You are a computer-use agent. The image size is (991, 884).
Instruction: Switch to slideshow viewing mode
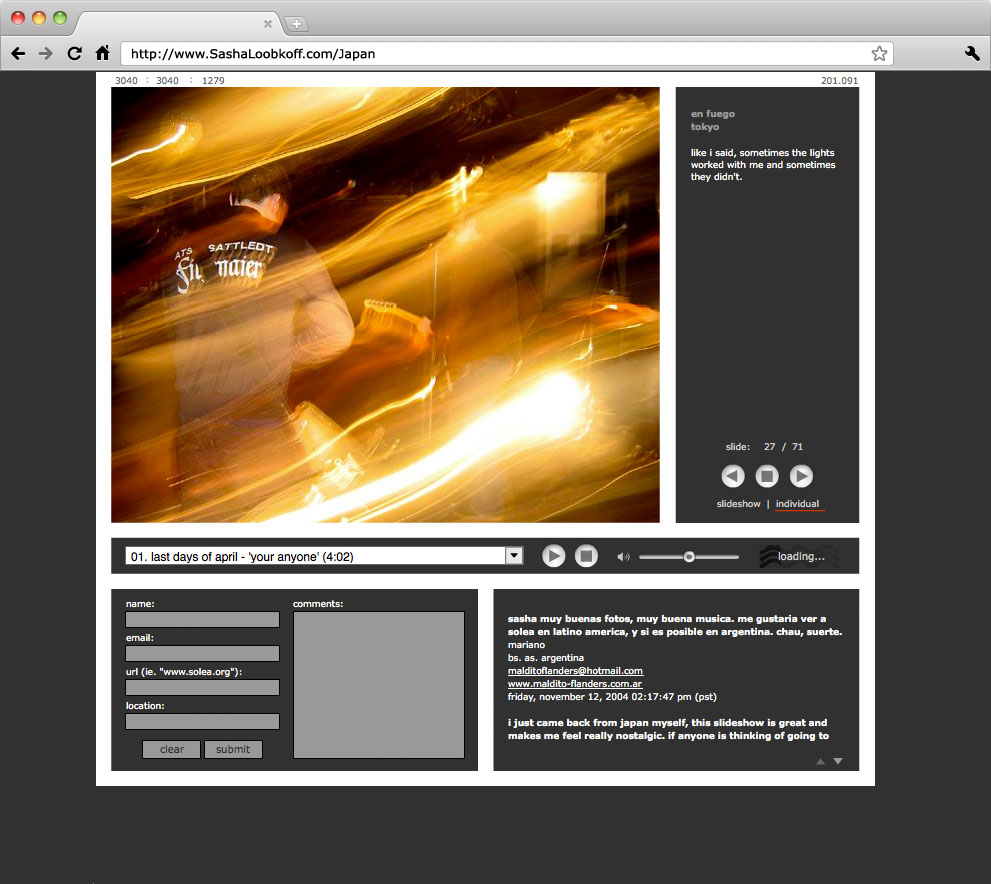pos(738,504)
